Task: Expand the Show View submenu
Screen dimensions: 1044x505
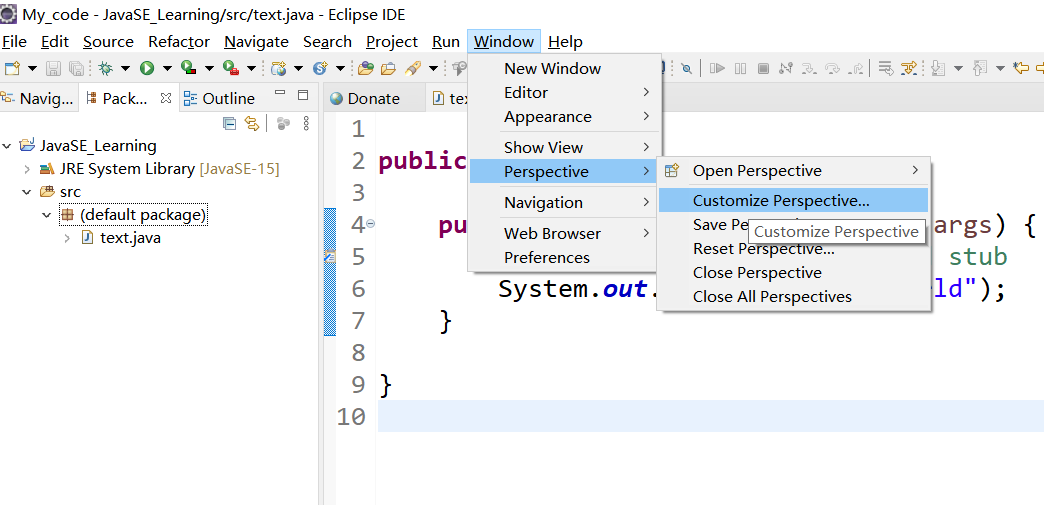Action: tap(565, 147)
